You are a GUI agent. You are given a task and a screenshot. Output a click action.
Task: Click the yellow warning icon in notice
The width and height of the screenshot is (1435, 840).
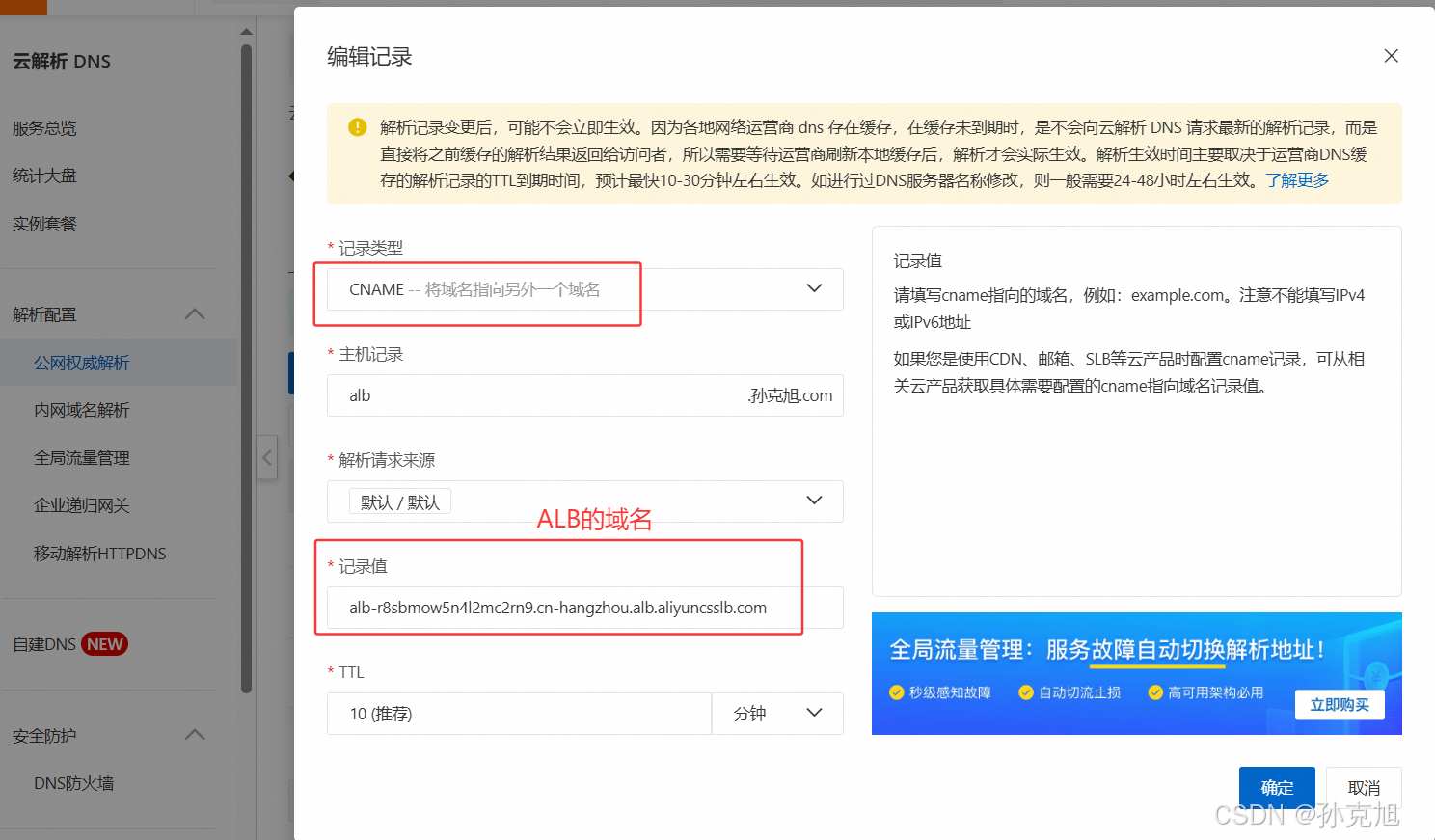(357, 127)
